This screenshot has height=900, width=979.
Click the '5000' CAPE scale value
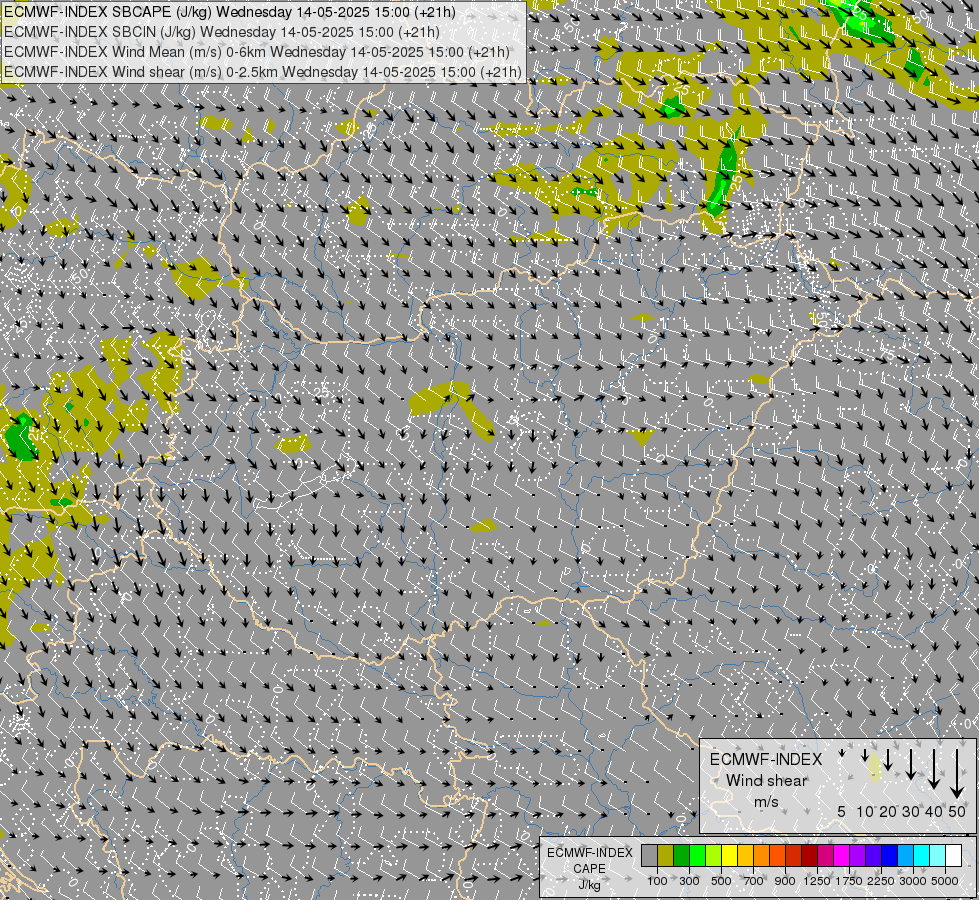945,881
